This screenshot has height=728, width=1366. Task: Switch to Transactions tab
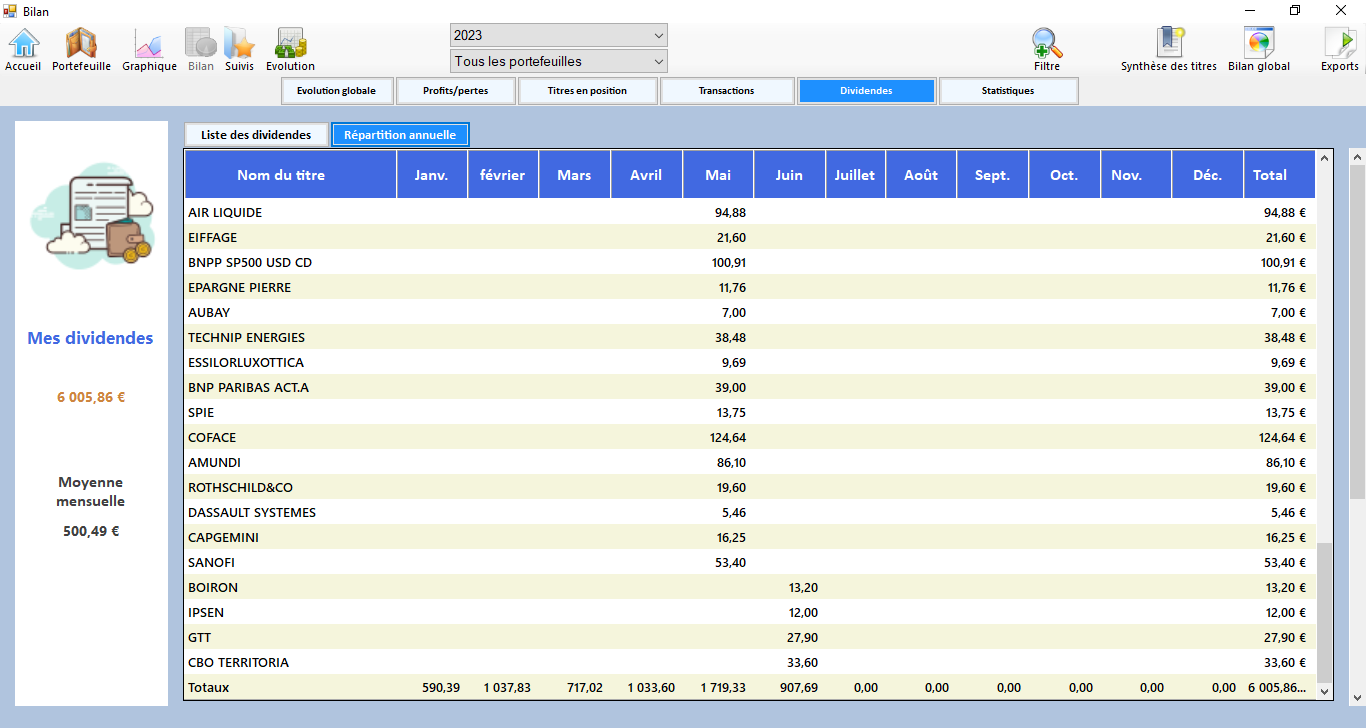(726, 91)
